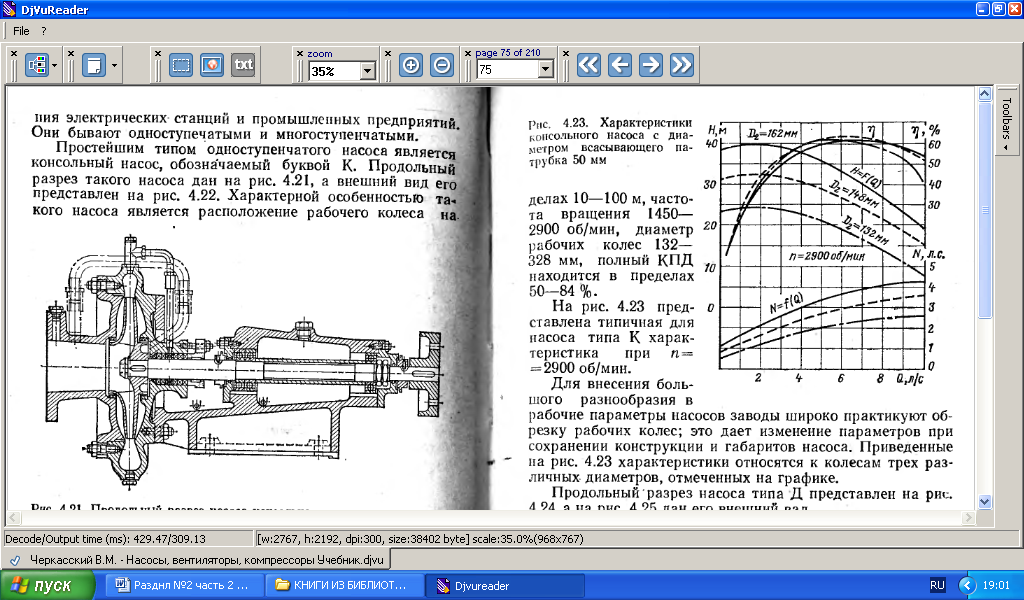Click the checkmark icon on the document tab
The image size is (1024, 600).
[x=15, y=560]
